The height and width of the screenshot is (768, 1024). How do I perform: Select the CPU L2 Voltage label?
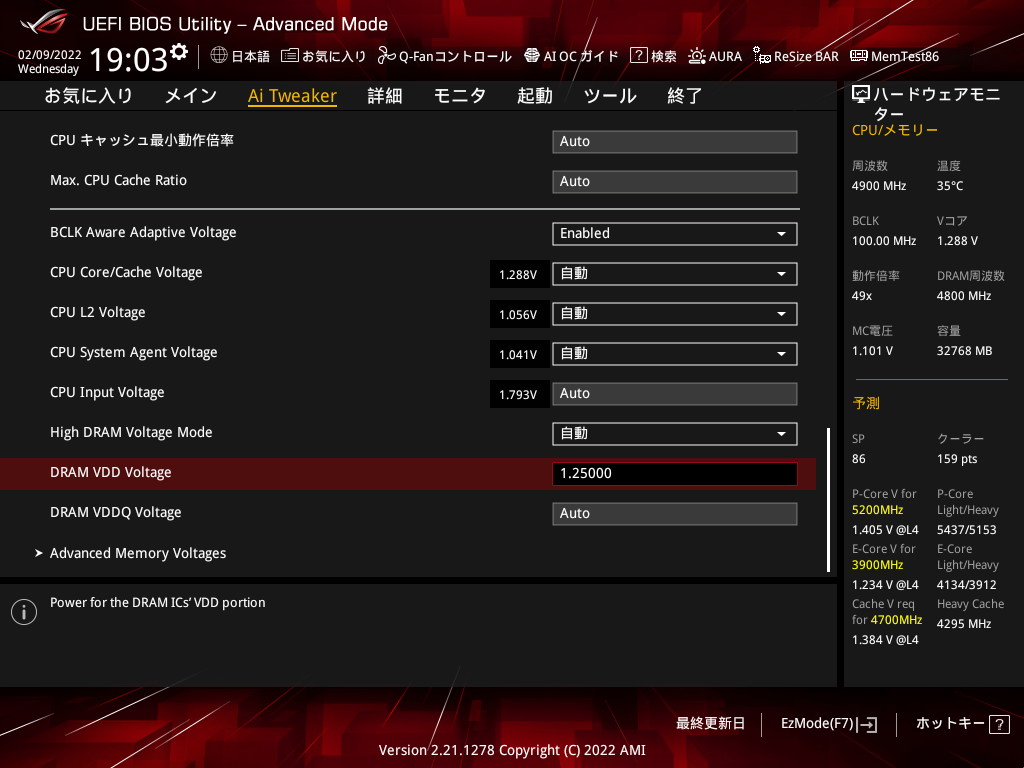[97, 313]
